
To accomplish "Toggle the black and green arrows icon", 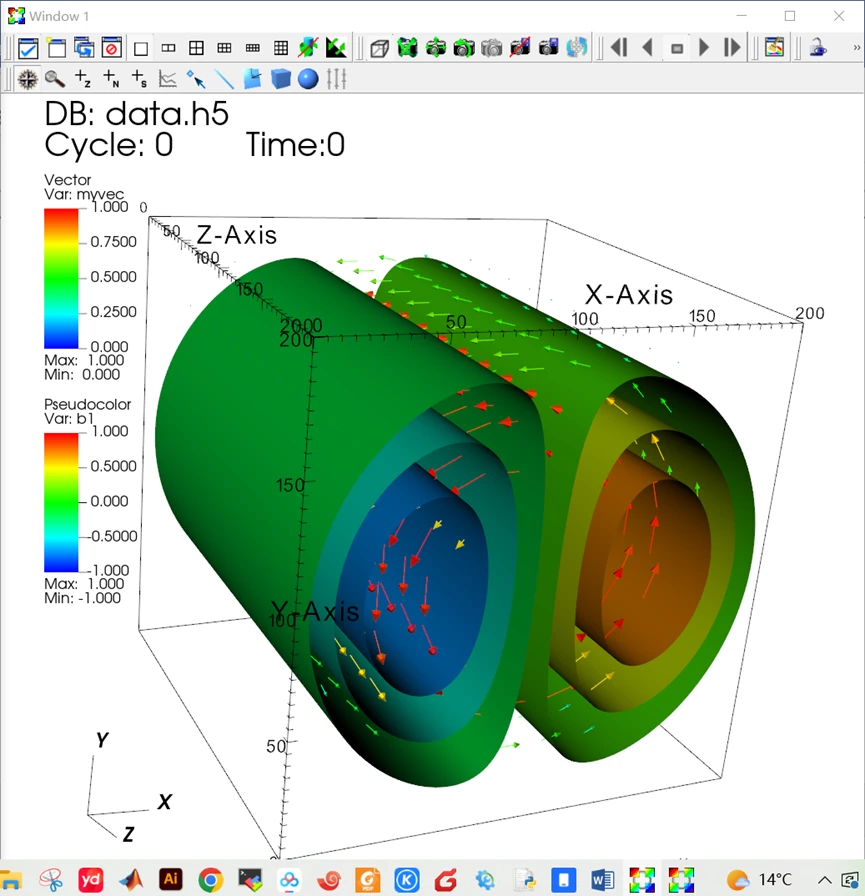I will point(337,47).
